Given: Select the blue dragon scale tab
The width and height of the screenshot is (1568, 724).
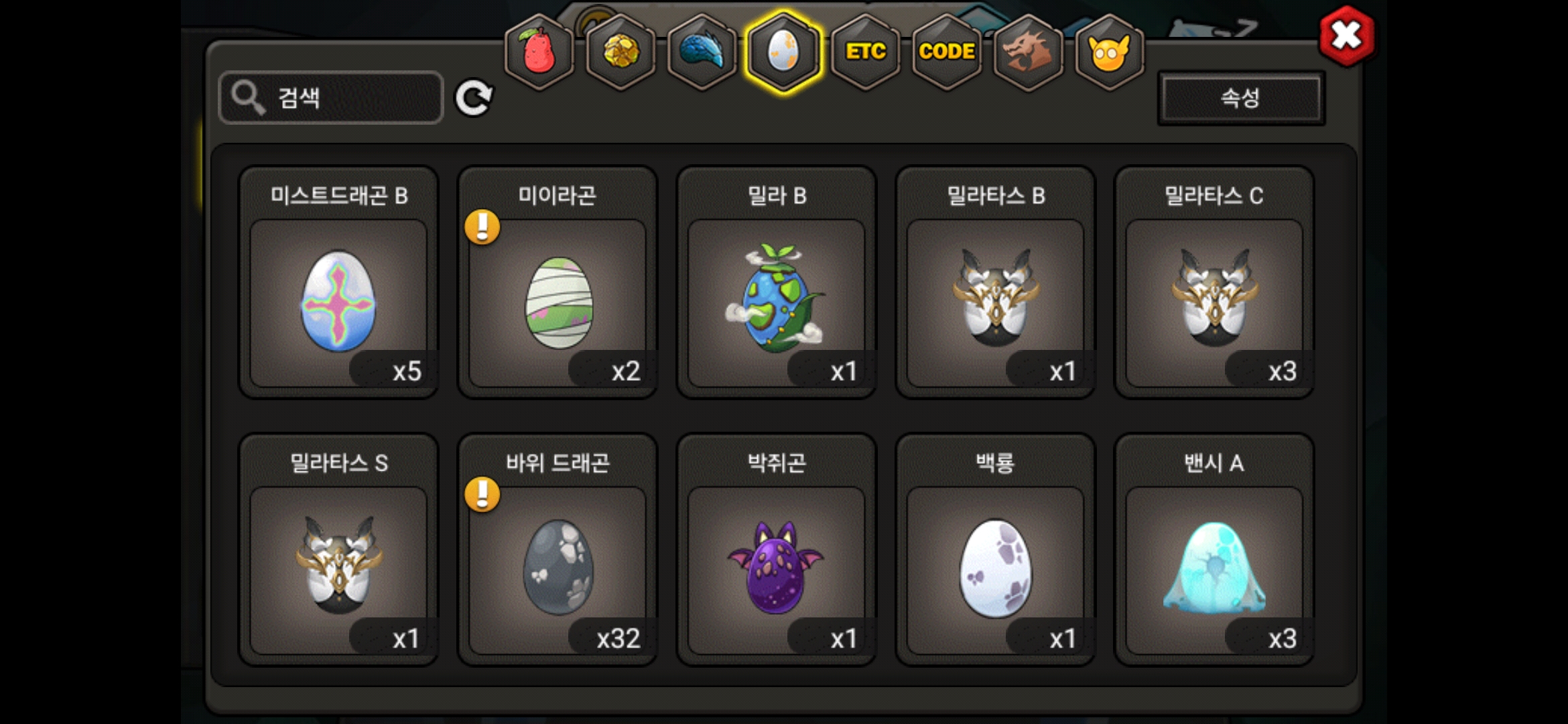Looking at the screenshot, I should pos(702,52).
